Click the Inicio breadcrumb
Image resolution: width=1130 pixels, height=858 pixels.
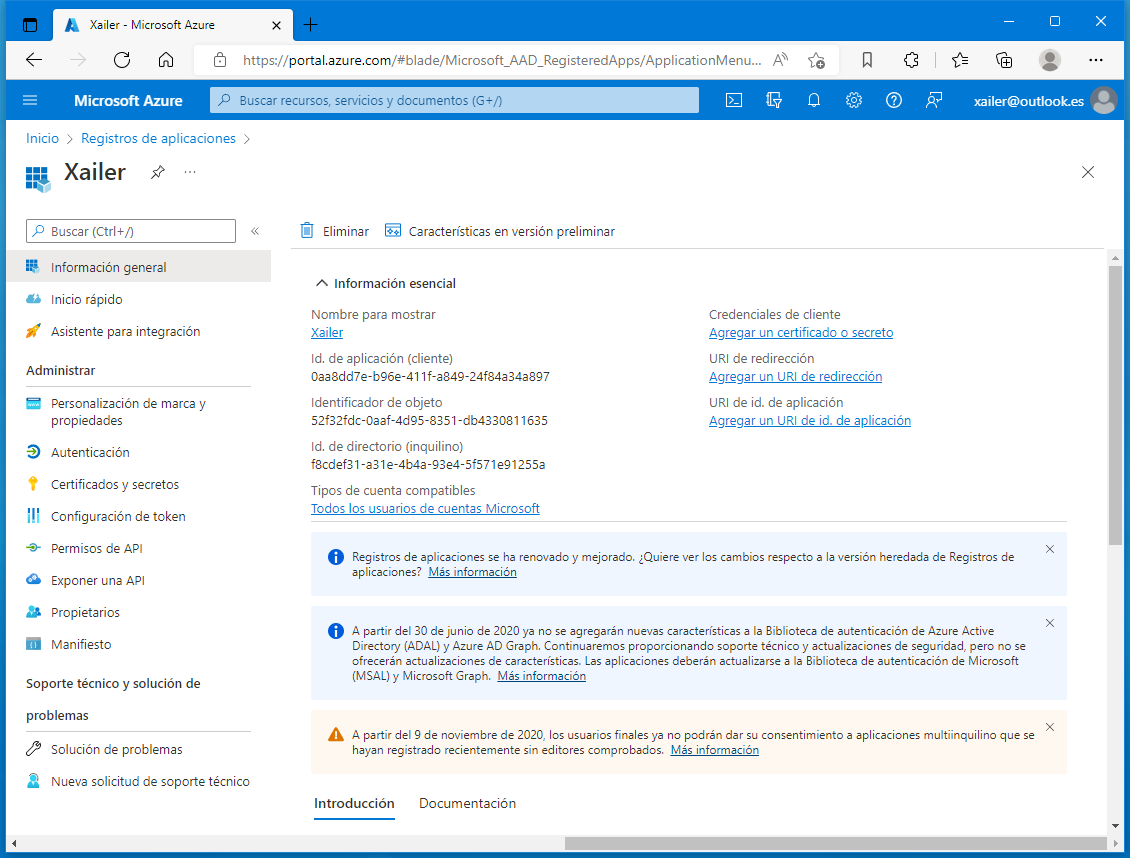tap(42, 138)
